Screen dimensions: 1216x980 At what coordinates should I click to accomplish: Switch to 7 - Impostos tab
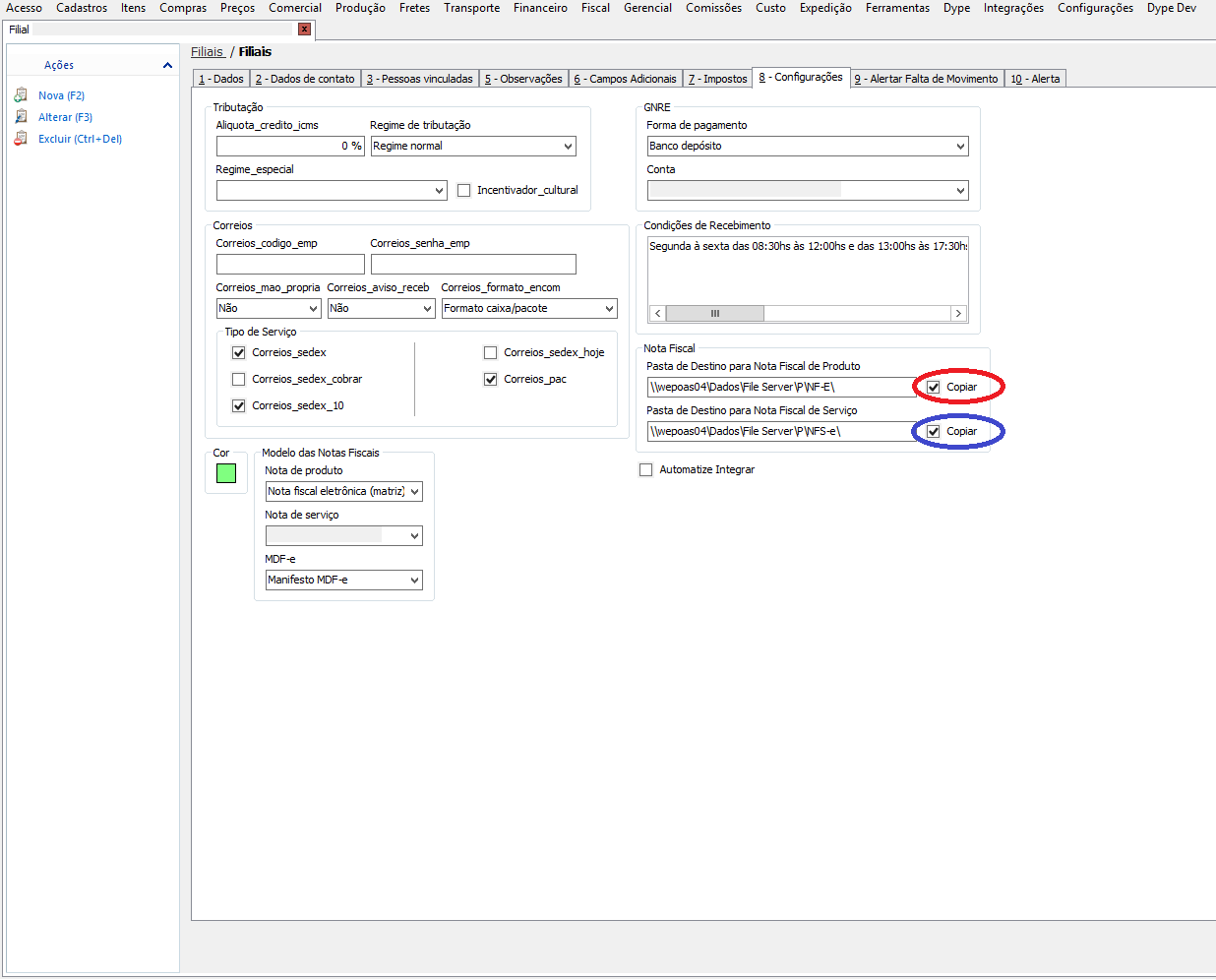(718, 79)
